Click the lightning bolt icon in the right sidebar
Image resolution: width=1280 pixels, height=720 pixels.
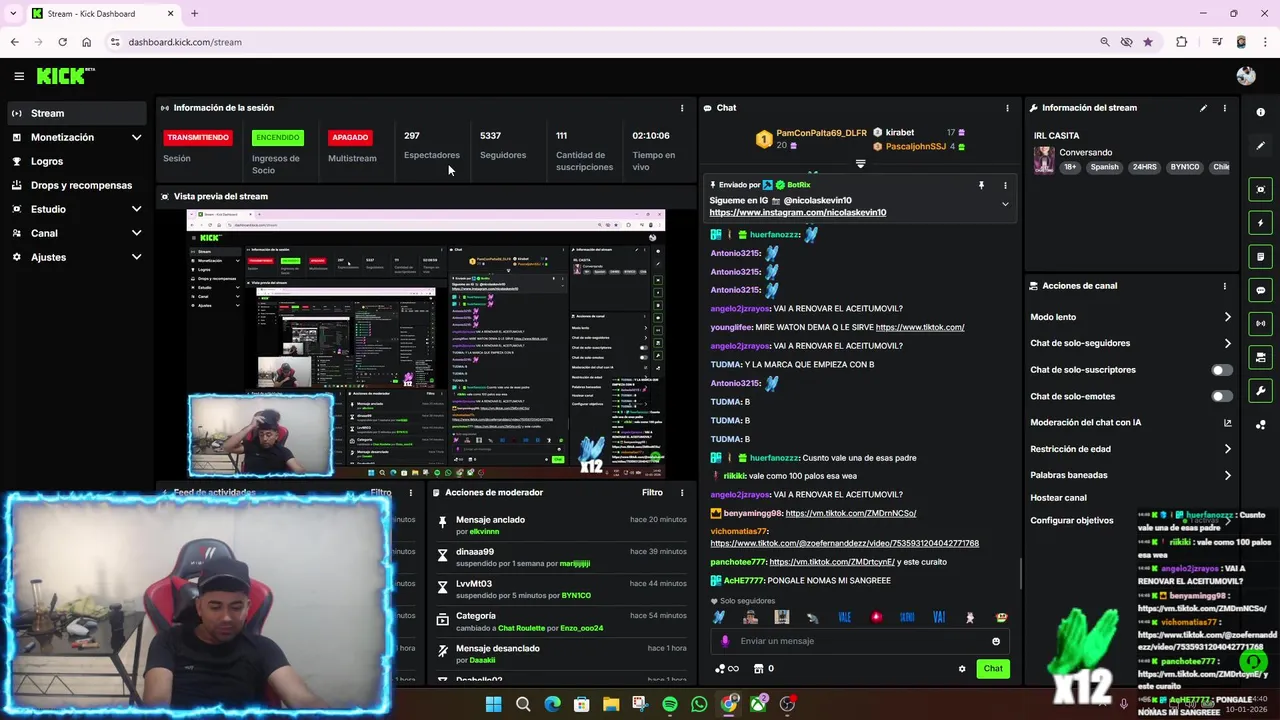tap(1261, 223)
